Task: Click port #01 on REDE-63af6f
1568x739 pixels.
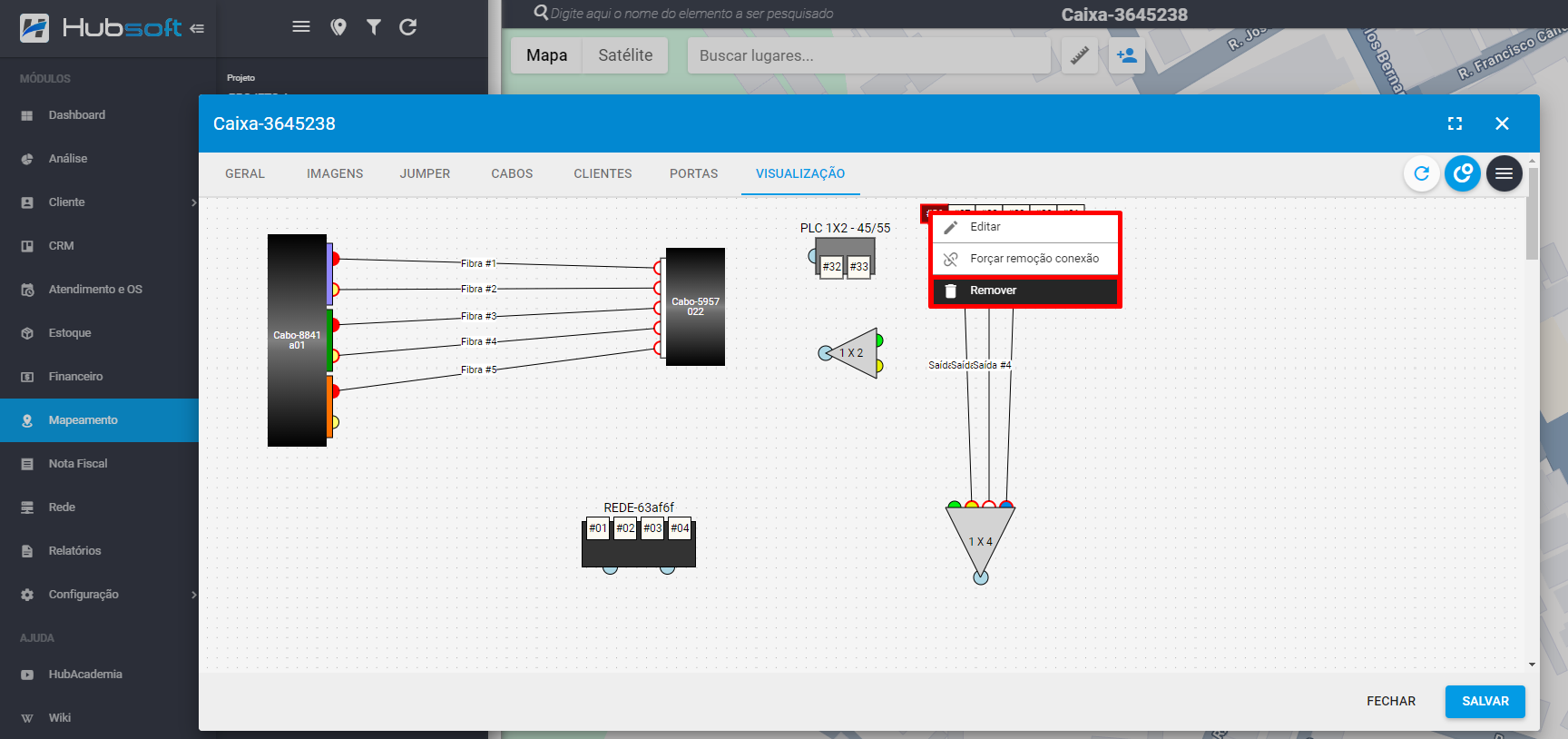Action: pos(598,528)
